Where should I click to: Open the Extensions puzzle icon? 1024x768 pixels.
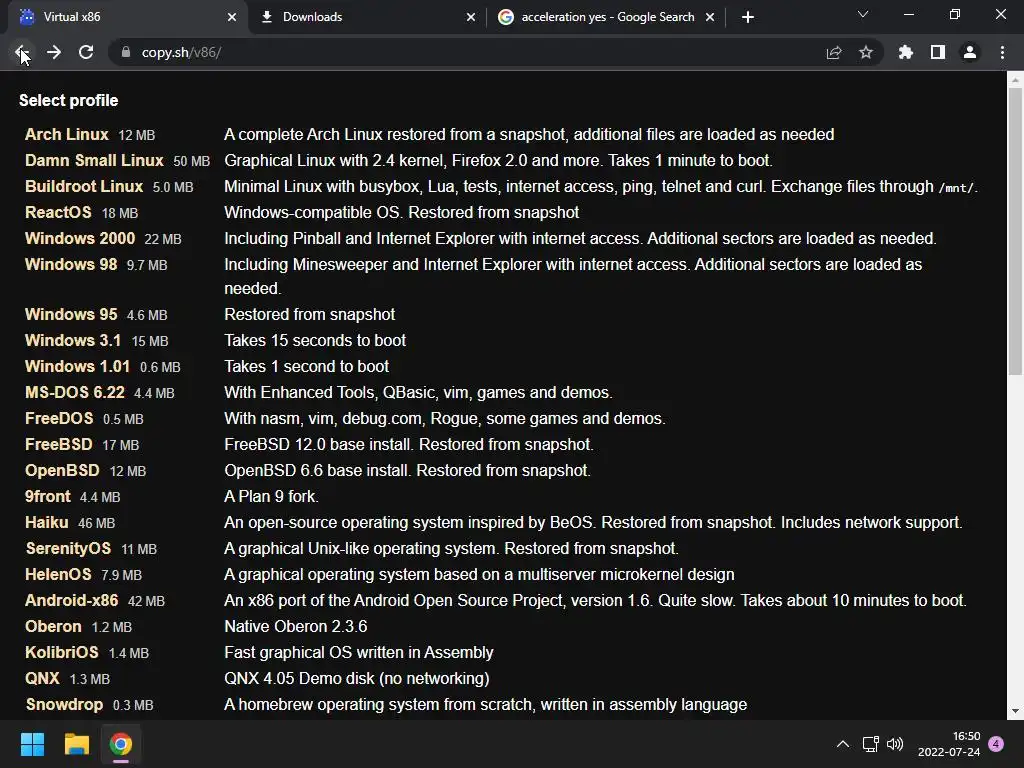click(905, 52)
